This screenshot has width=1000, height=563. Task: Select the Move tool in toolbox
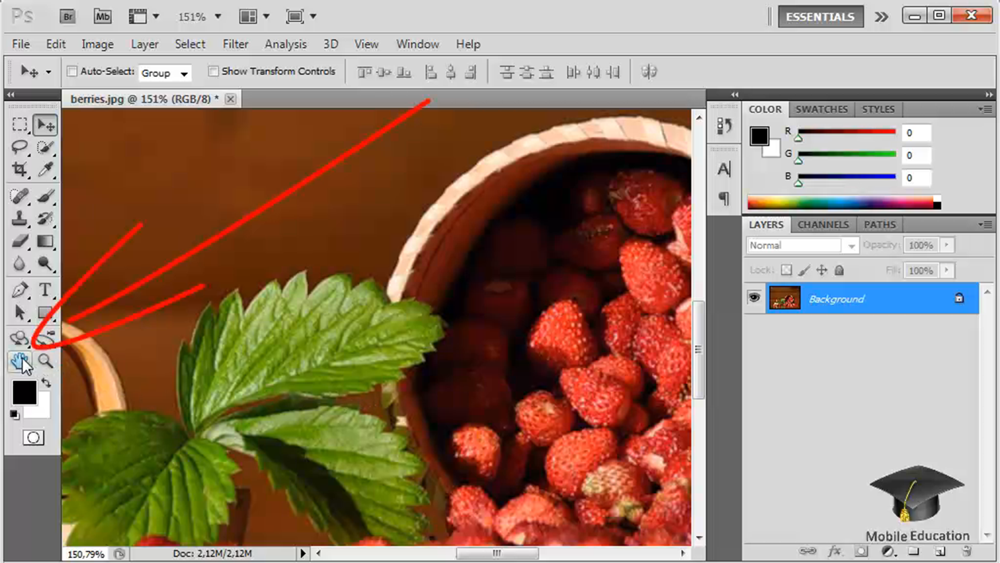pos(45,125)
